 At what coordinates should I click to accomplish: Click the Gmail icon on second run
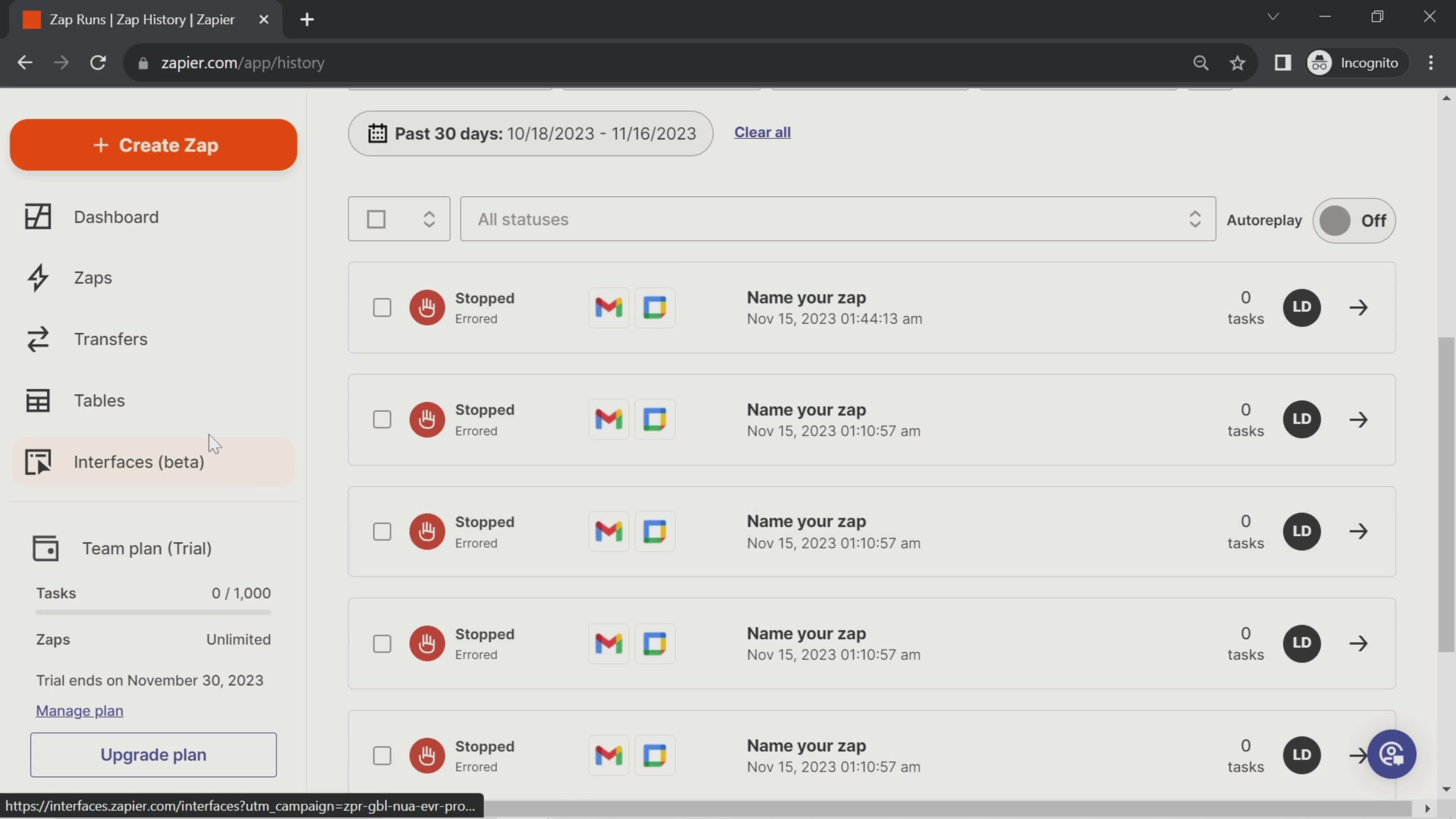click(609, 419)
